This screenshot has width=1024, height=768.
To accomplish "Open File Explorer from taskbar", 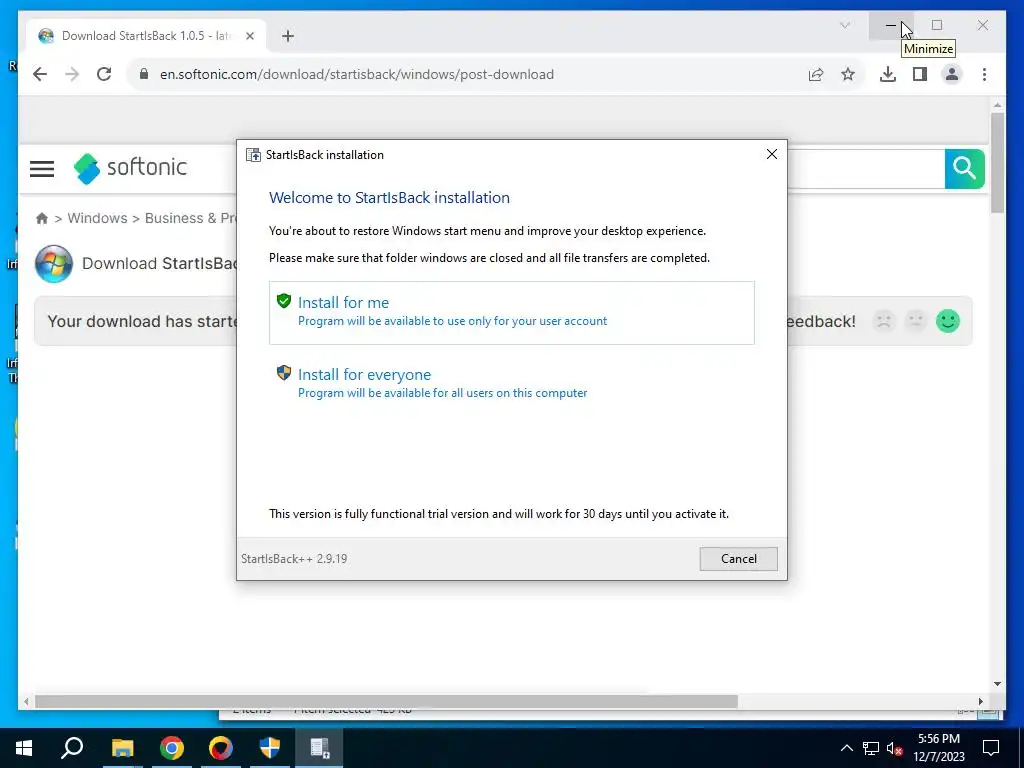I will coord(122,748).
